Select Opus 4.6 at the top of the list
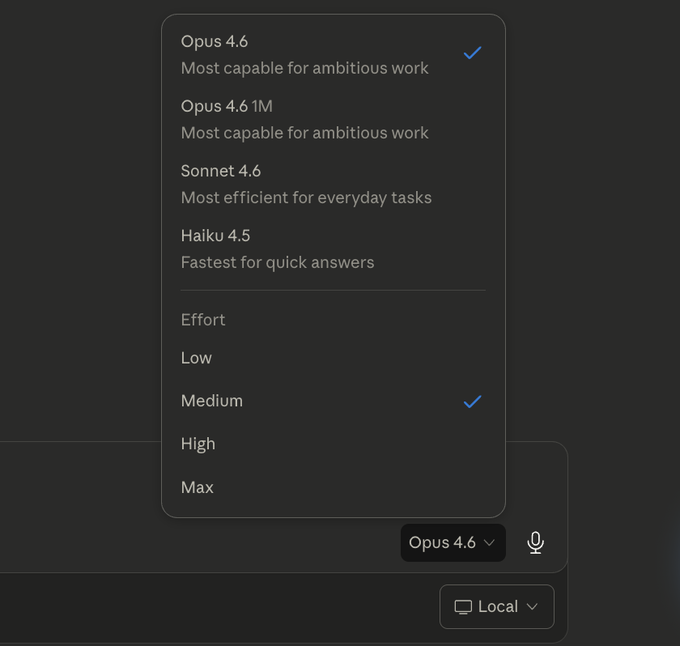680x646 pixels. pyautogui.click(x=215, y=41)
